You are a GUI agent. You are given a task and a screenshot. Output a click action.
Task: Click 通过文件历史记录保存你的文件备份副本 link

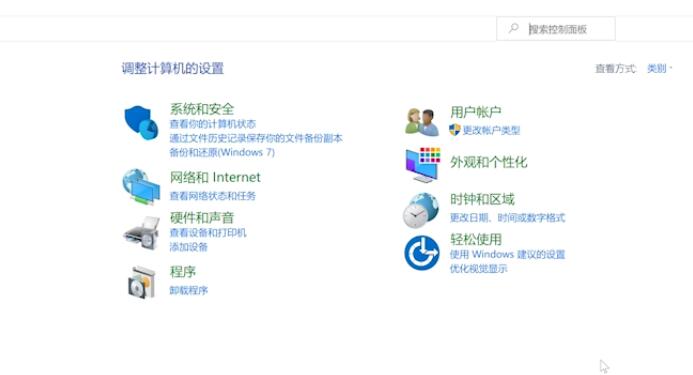[256, 138]
